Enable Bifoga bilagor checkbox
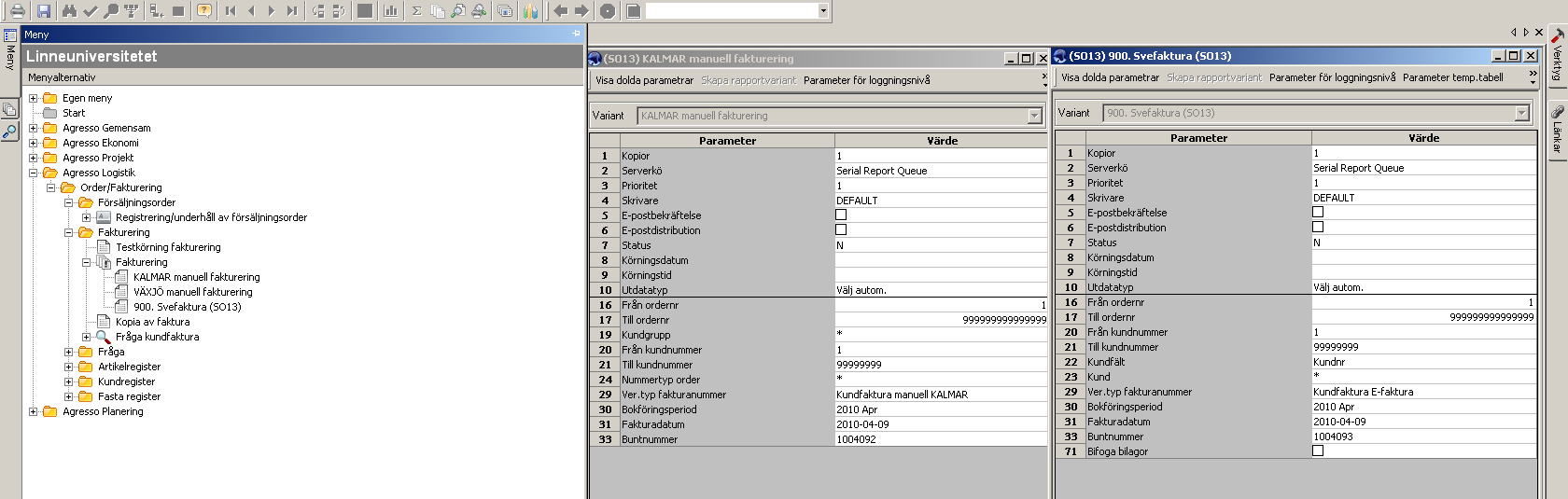1568x499 pixels. (1318, 450)
